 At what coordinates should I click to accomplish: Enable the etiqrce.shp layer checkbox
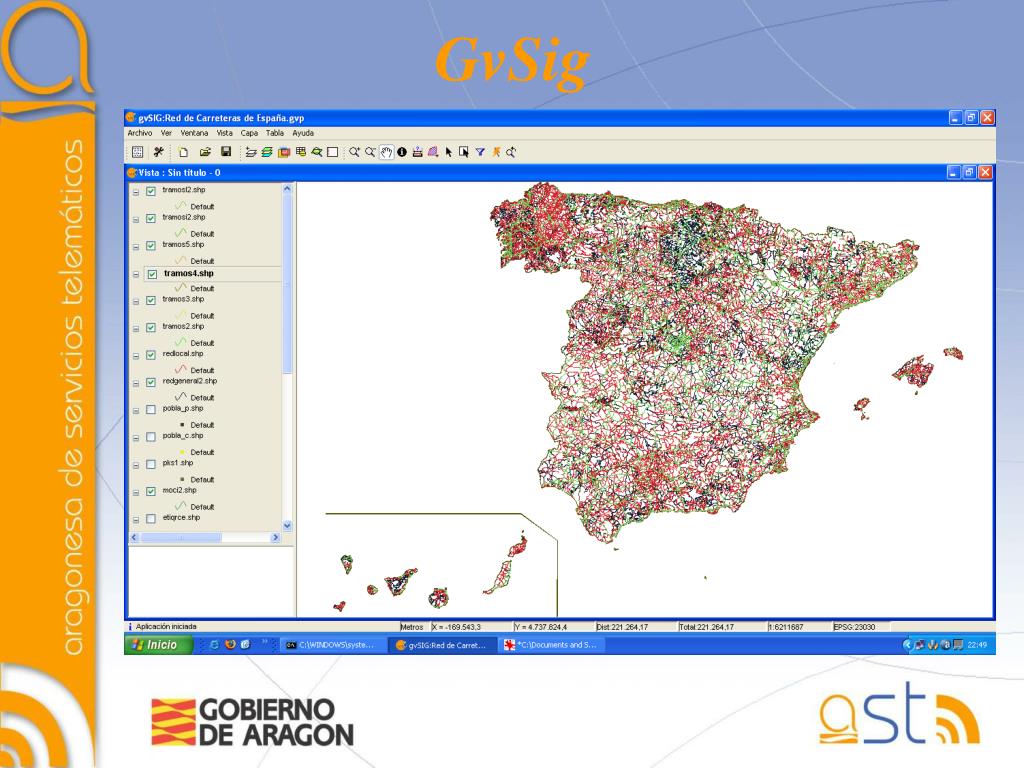pyautogui.click(x=151, y=519)
